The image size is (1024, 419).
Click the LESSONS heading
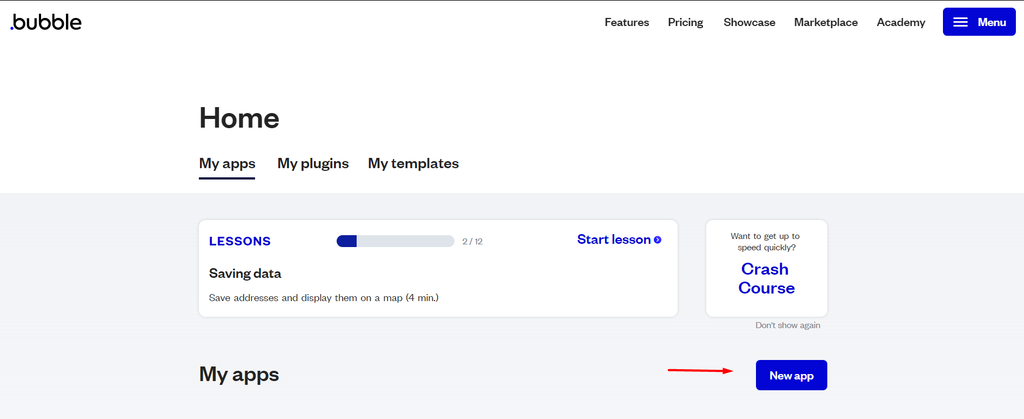click(x=240, y=241)
